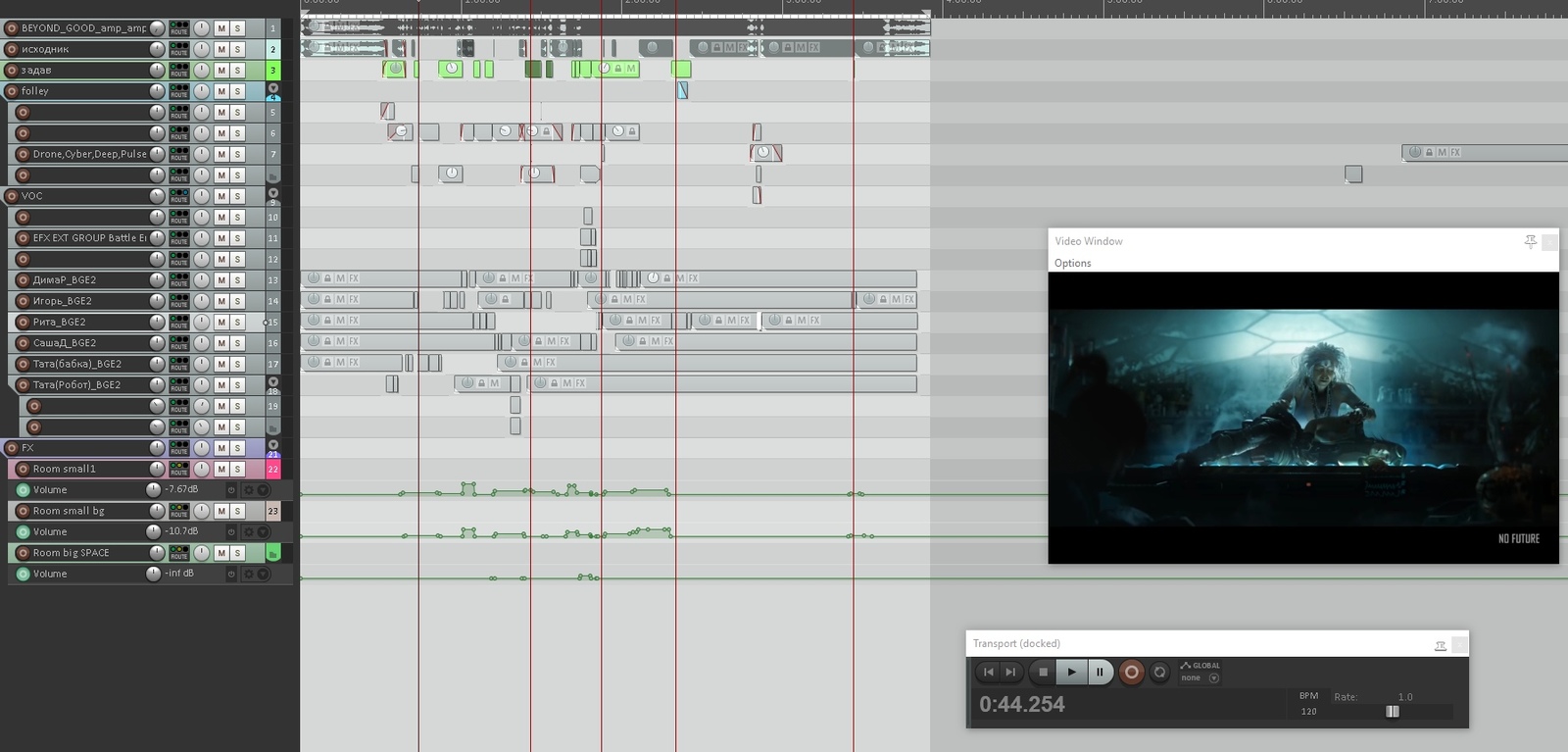Mute the EFX EXT GROUP track
1568x752 pixels.
click(221, 238)
